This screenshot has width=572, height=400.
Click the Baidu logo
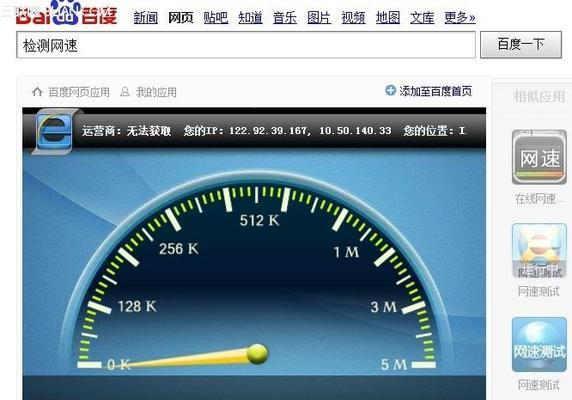point(67,13)
